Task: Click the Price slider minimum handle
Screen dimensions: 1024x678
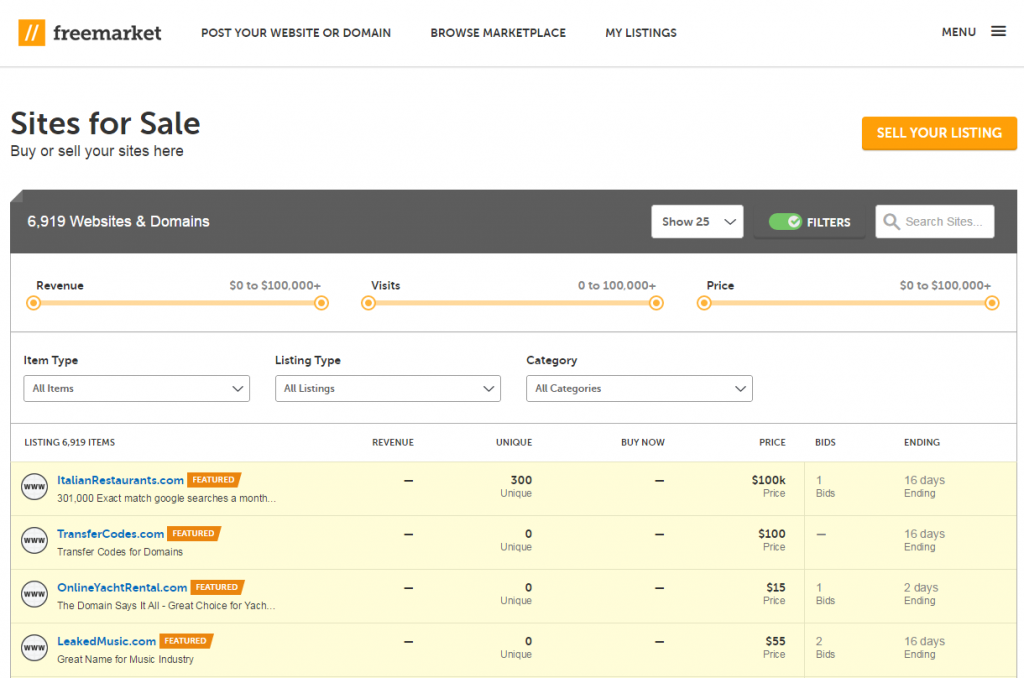Action: click(x=704, y=303)
